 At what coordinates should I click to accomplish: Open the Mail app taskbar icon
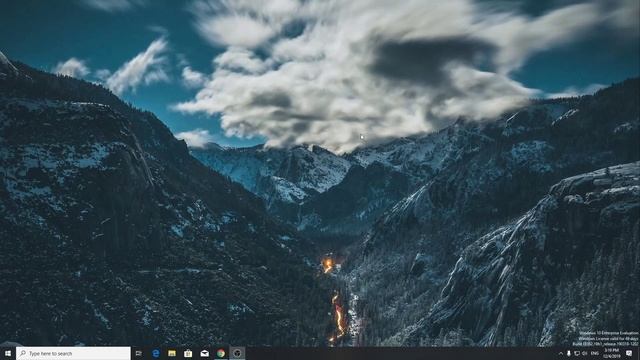pyautogui.click(x=204, y=353)
